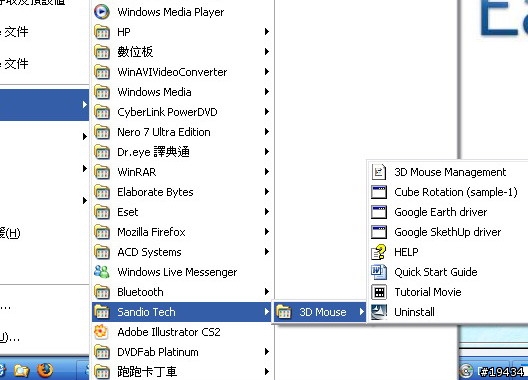528x380 pixels.
Task: Open the 跑跑卡丁車 program group
Action: click(182, 372)
